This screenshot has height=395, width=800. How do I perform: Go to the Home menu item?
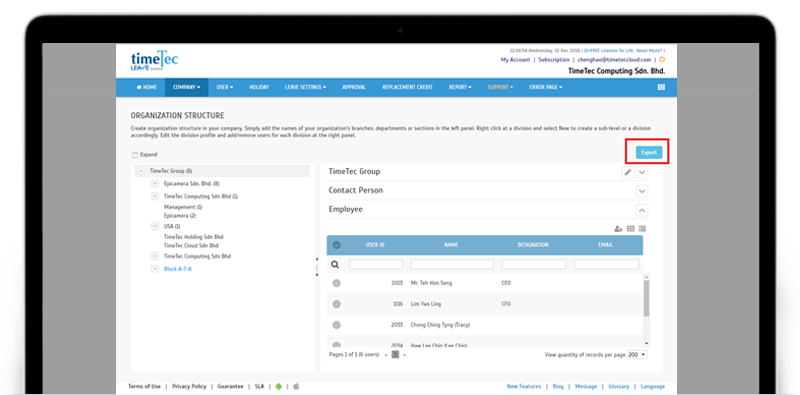(146, 87)
